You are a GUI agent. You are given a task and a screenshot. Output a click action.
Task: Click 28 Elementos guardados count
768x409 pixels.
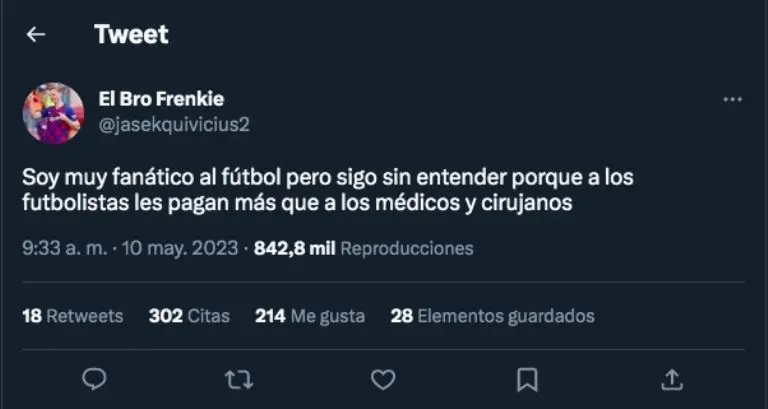(492, 316)
